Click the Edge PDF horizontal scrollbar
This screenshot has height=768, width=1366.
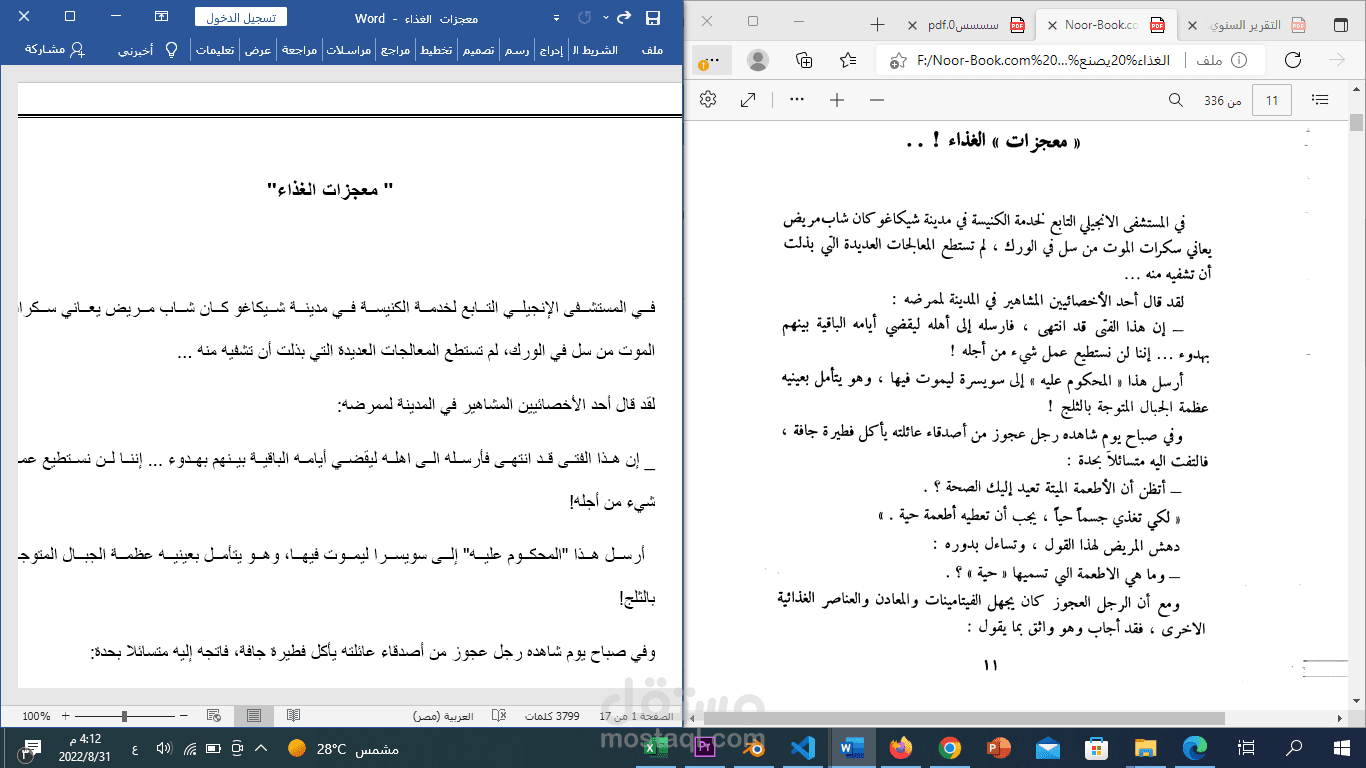tap(965, 718)
